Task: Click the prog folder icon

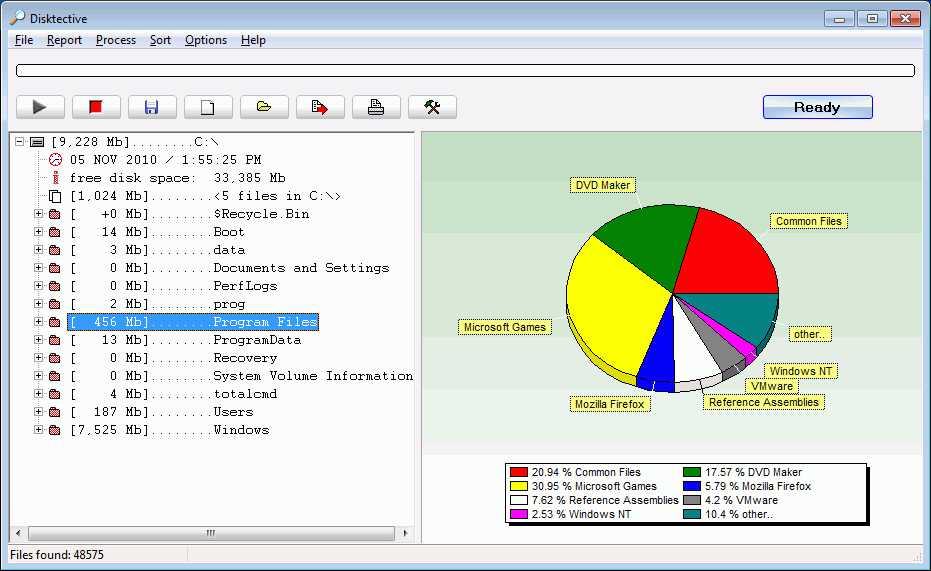Action: pos(55,304)
